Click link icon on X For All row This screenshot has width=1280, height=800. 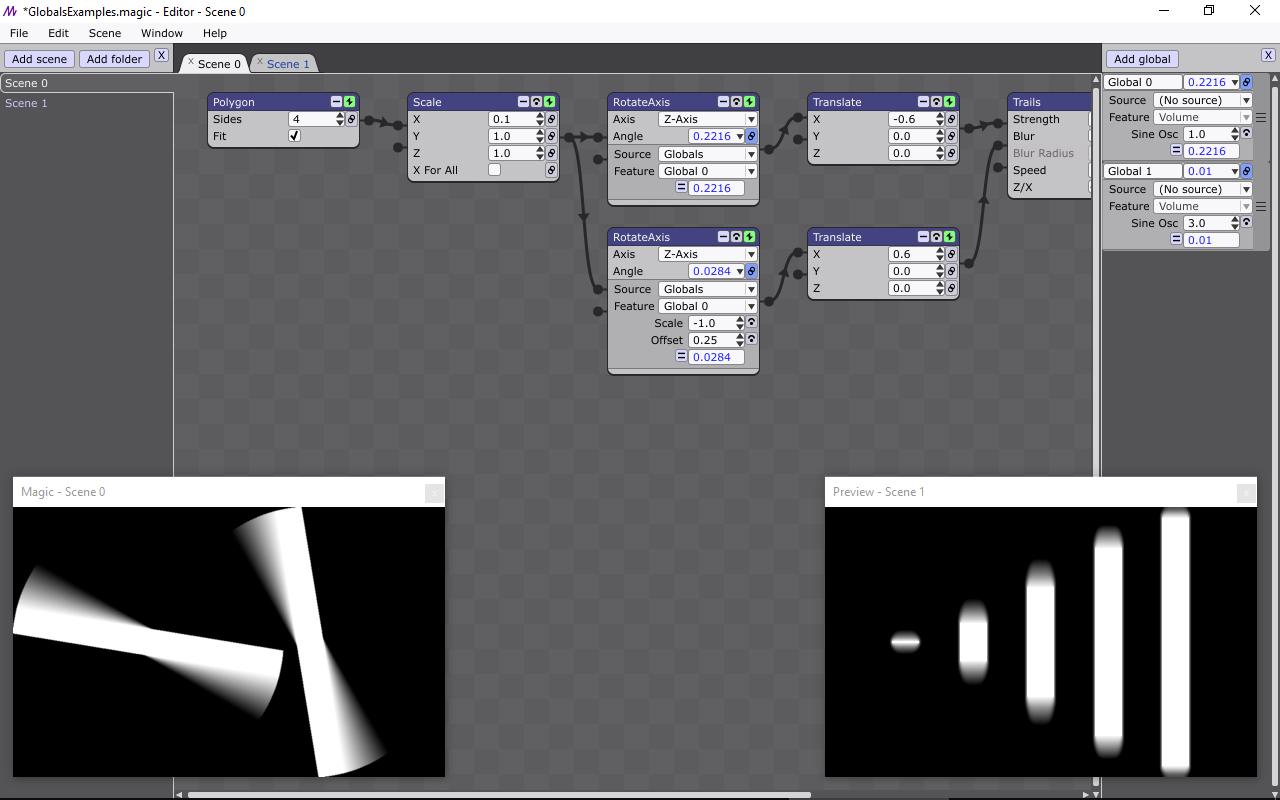[551, 170]
